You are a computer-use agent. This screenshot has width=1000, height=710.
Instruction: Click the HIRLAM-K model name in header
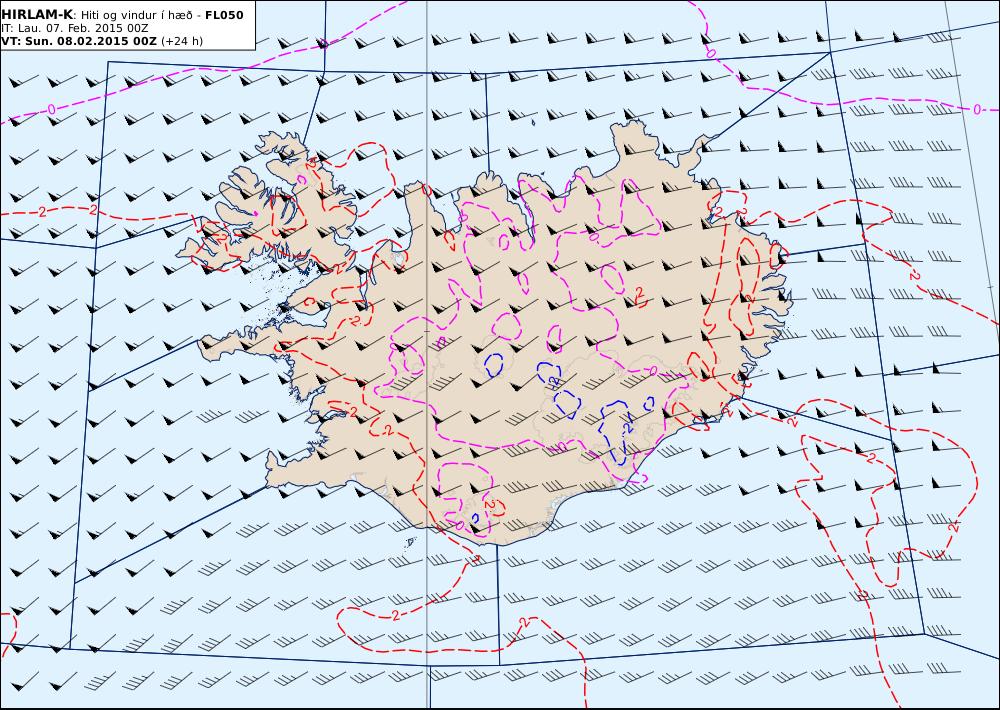coord(37,15)
